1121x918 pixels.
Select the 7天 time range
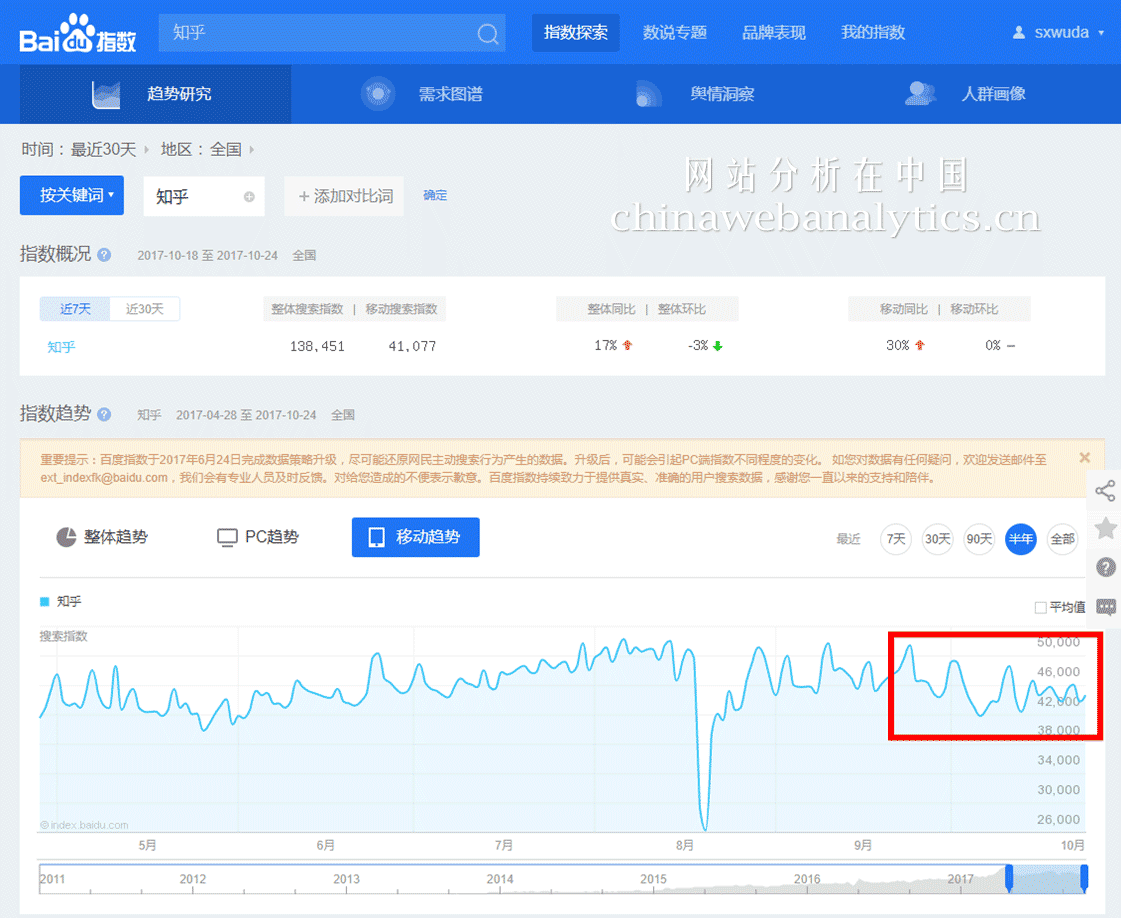[x=895, y=539]
